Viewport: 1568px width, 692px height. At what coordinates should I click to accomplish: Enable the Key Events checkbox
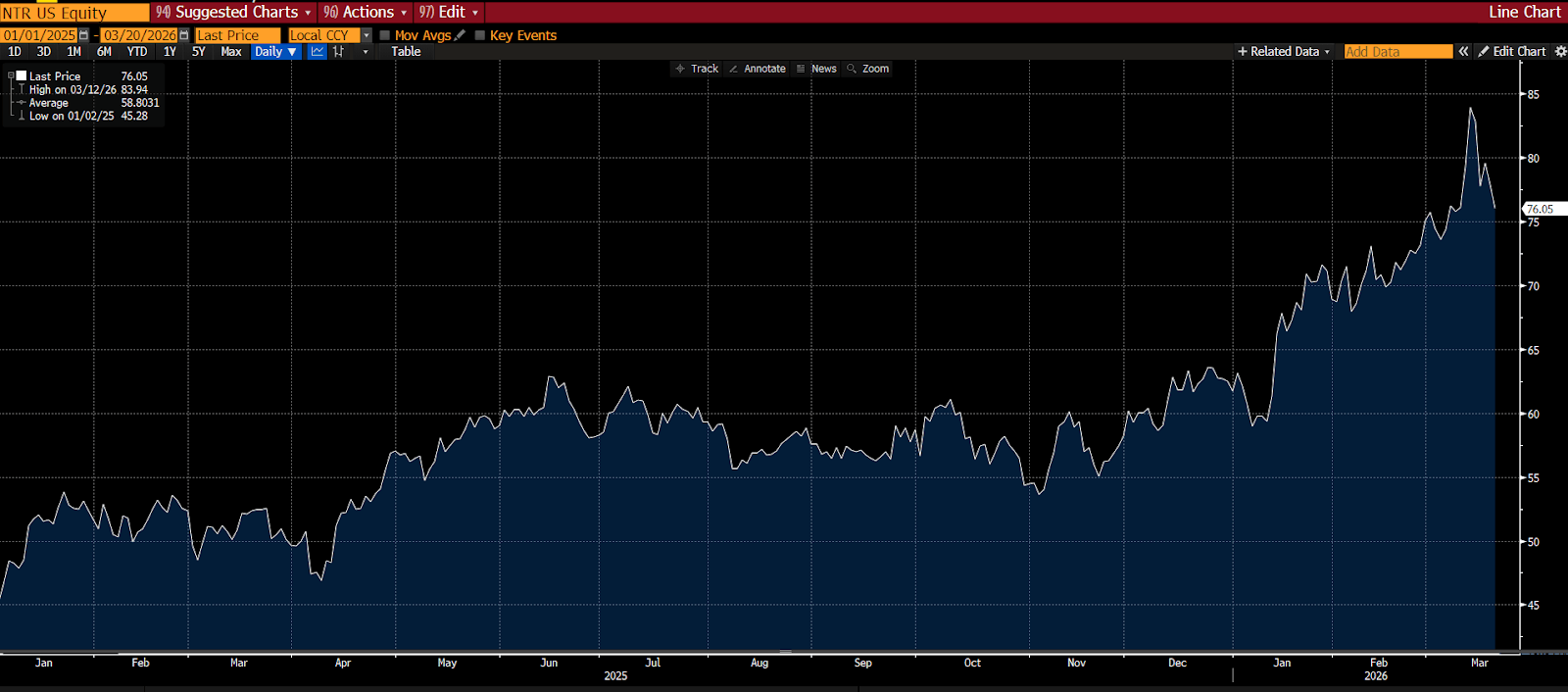[x=480, y=35]
